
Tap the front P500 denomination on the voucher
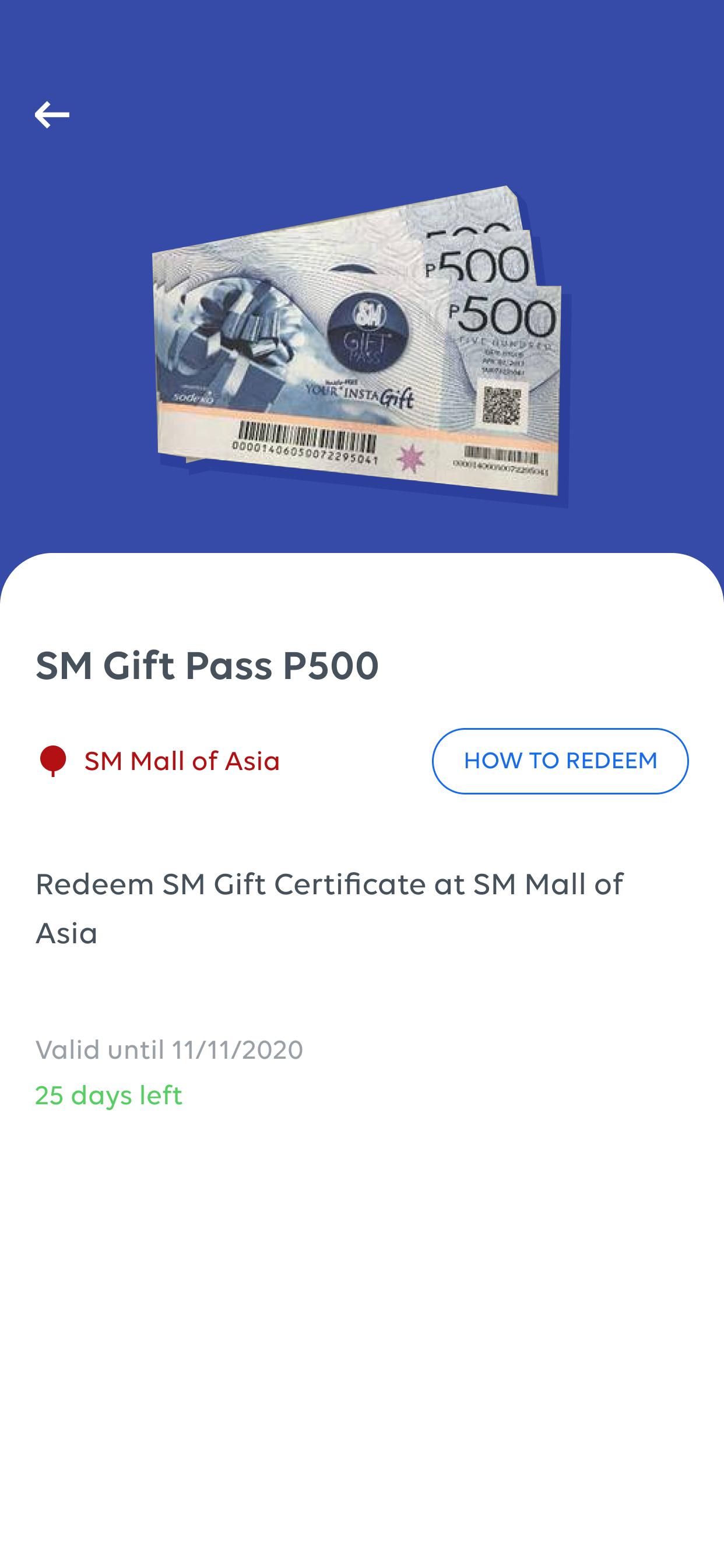pyautogui.click(x=503, y=317)
